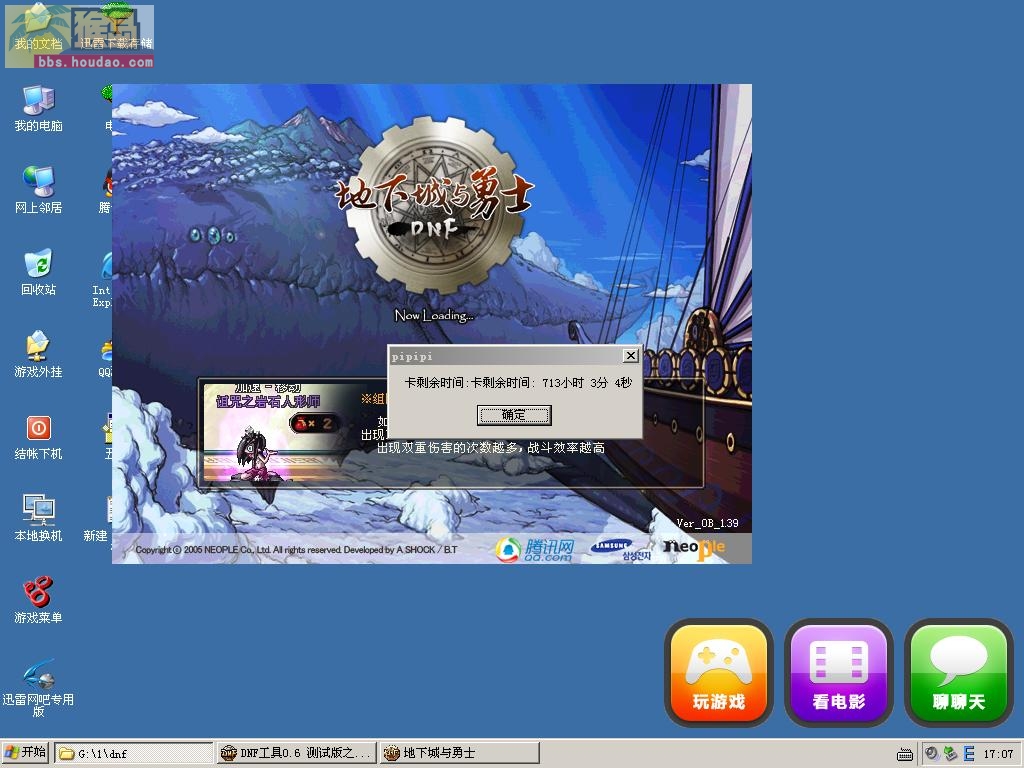The image size is (1024, 768).
Task: Click the 新建 desktop icon
Action: 95,519
